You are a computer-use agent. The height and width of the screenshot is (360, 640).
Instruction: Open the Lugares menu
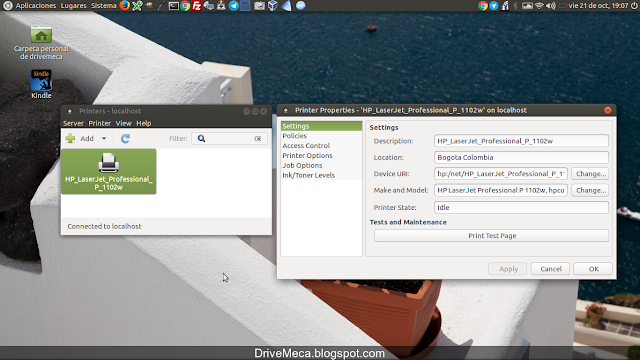pos(73,6)
